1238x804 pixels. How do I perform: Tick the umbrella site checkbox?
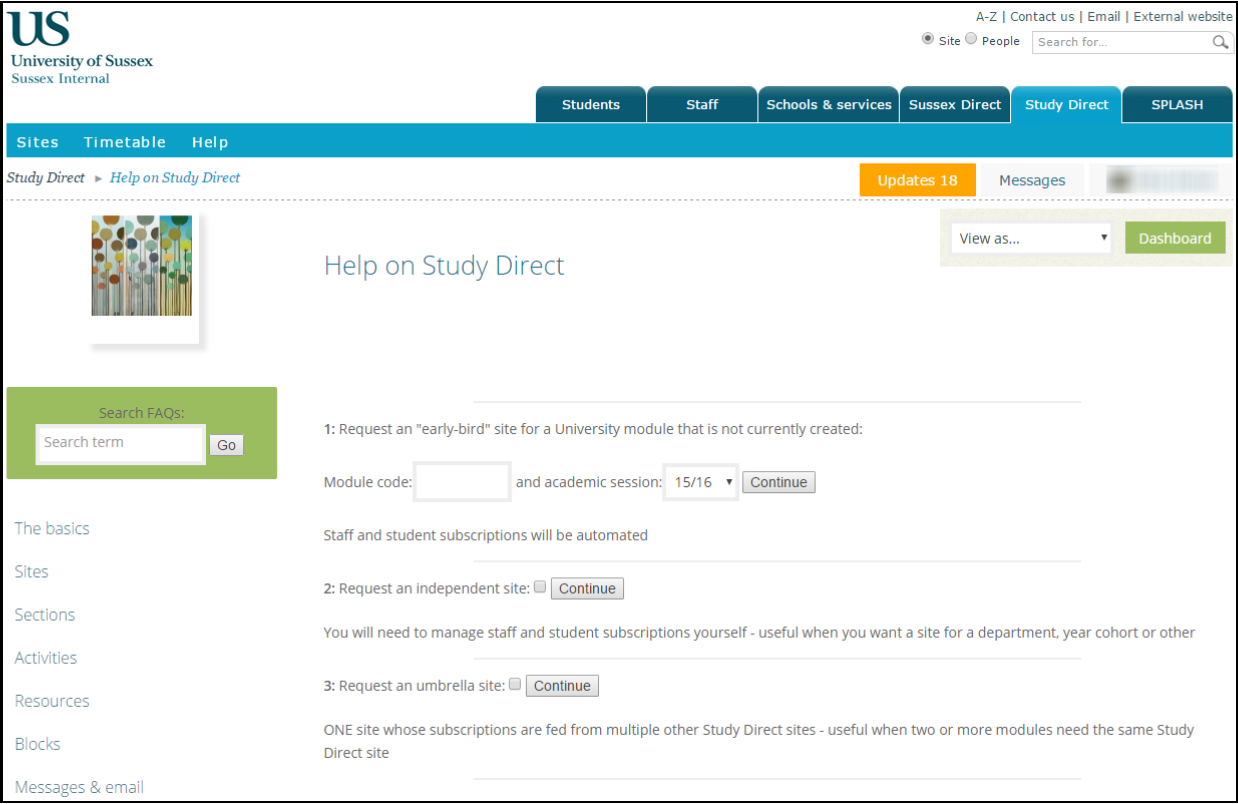pyautogui.click(x=515, y=684)
